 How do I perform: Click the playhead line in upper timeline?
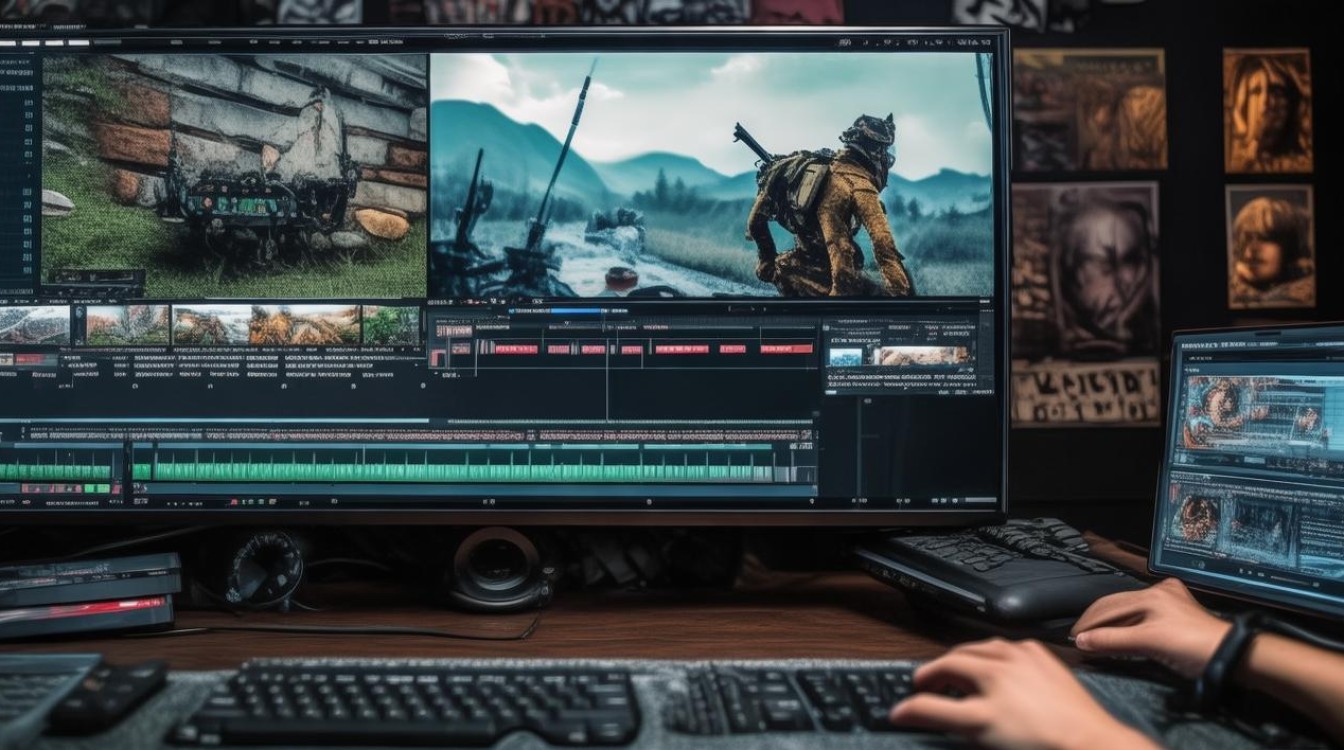coord(607,380)
